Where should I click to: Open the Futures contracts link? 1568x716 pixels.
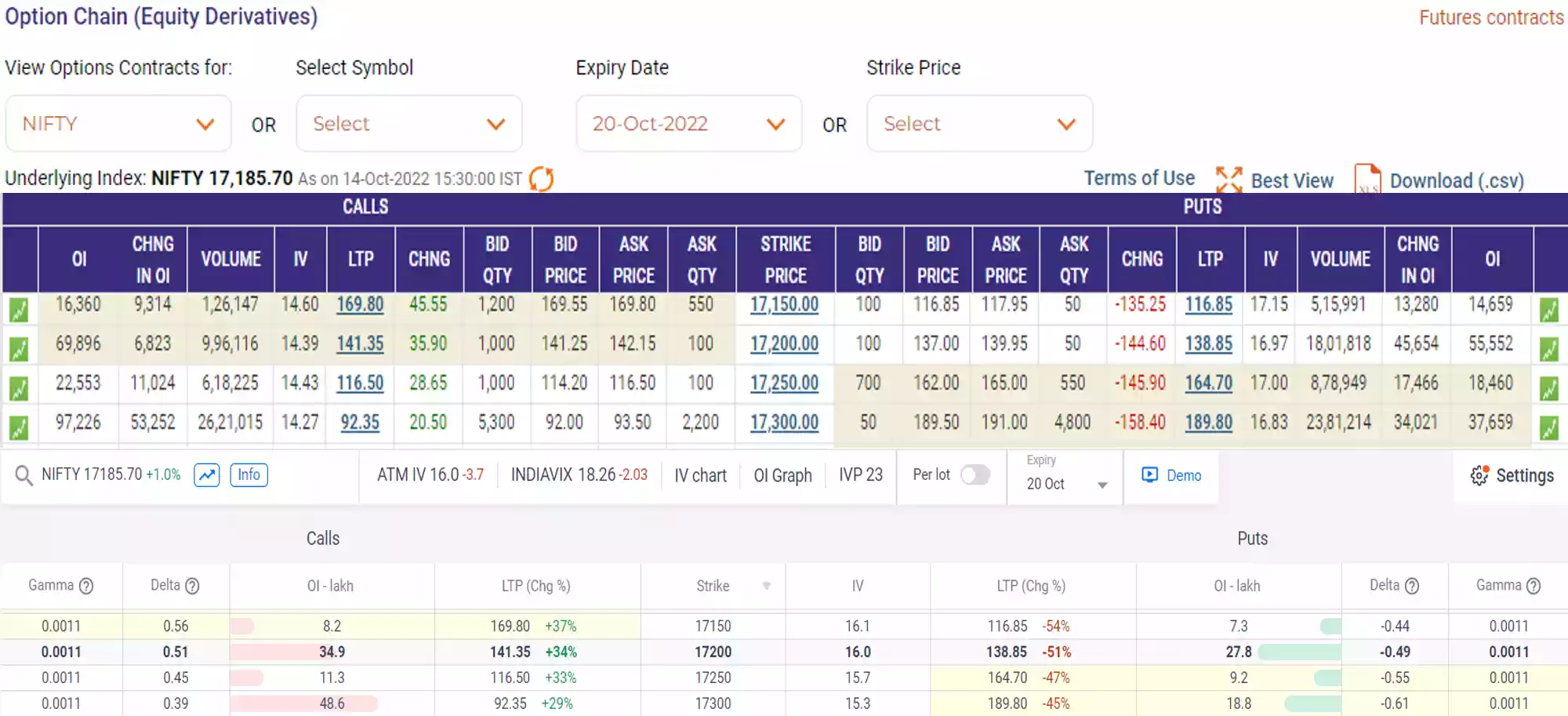(1491, 17)
